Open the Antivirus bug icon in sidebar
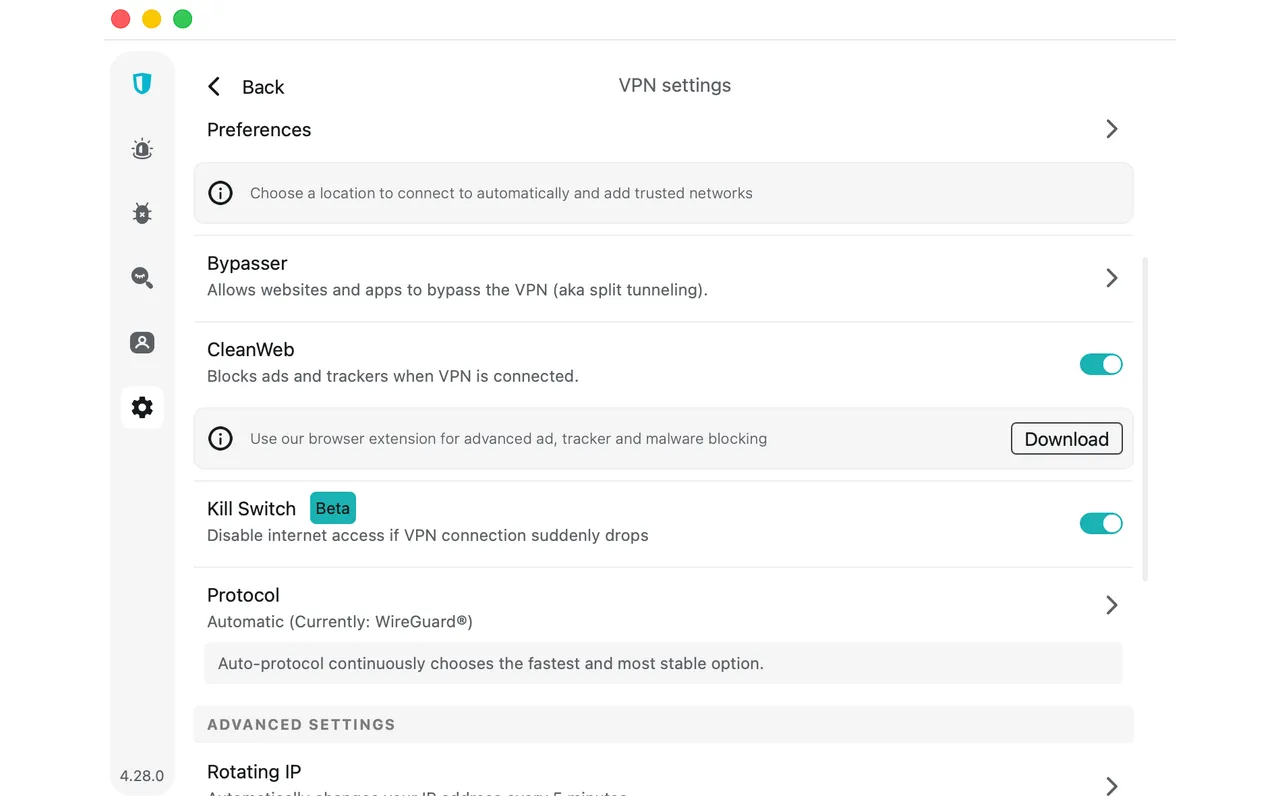1280x804 pixels. tap(142, 213)
